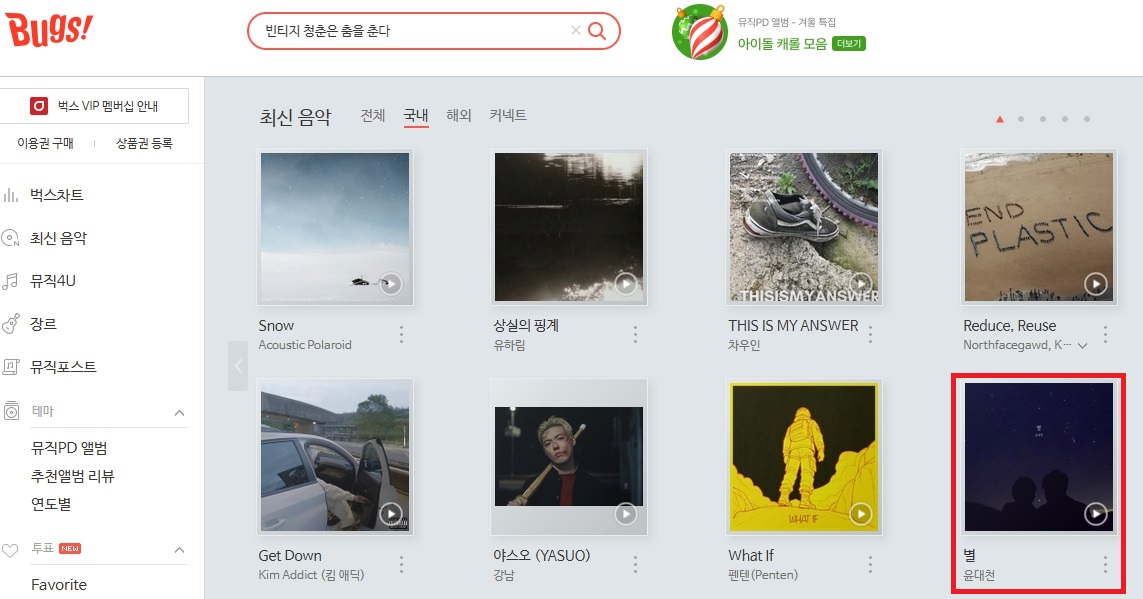Click the 투표 heart icon

10,550
